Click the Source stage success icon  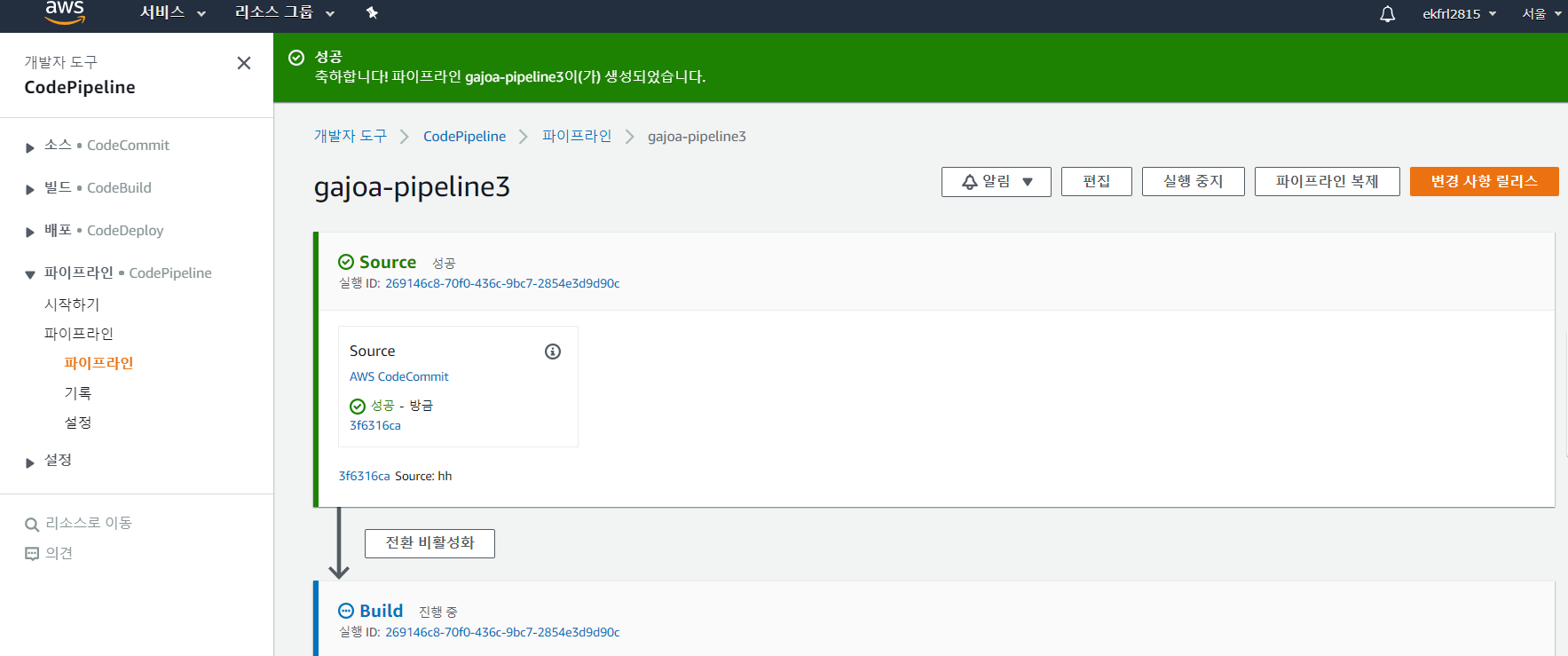346,262
